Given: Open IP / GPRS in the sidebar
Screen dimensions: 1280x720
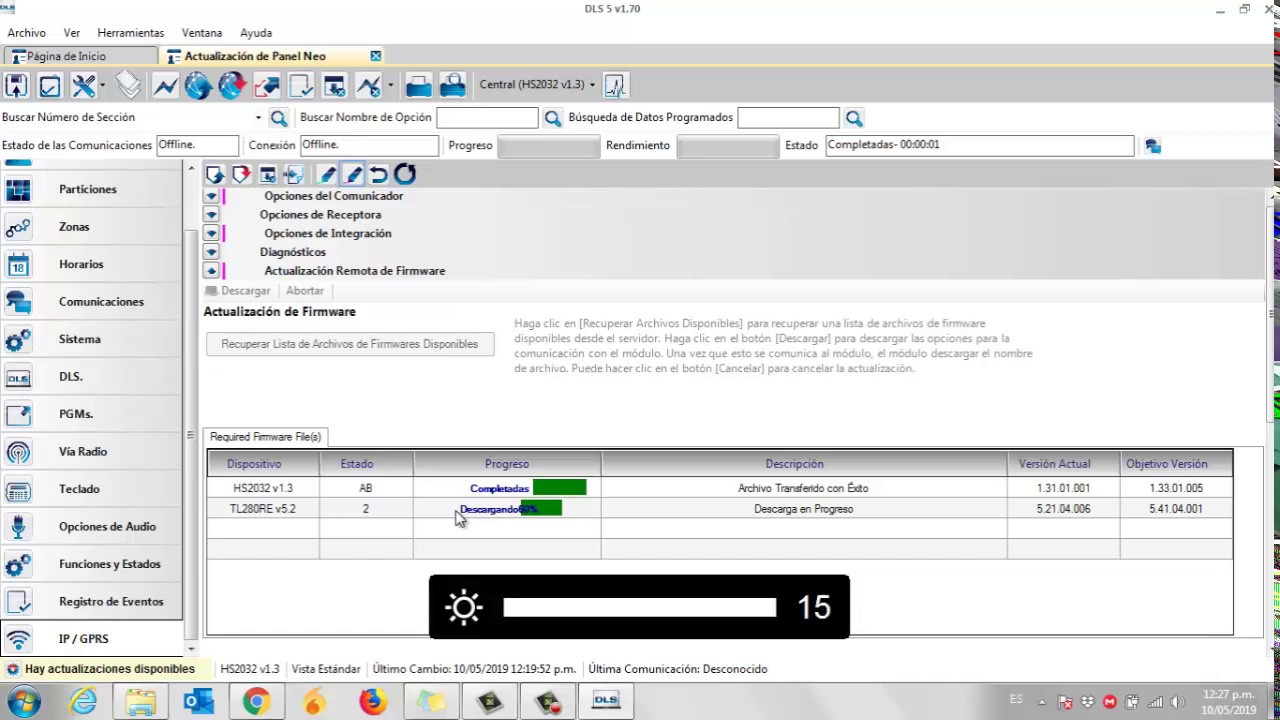Looking at the screenshot, I should point(91,639).
